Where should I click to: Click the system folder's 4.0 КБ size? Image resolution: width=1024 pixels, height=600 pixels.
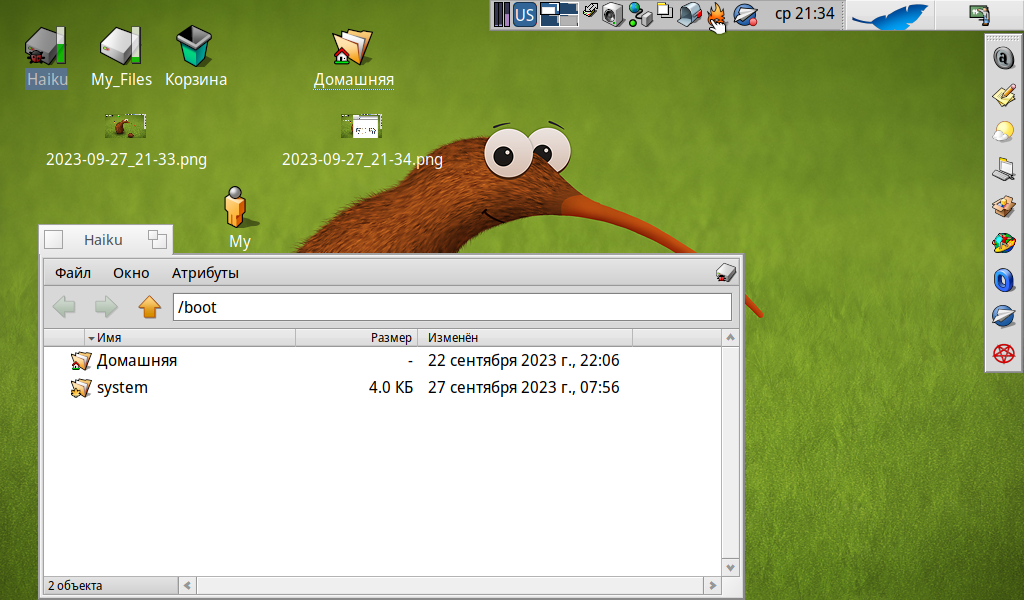(391, 387)
